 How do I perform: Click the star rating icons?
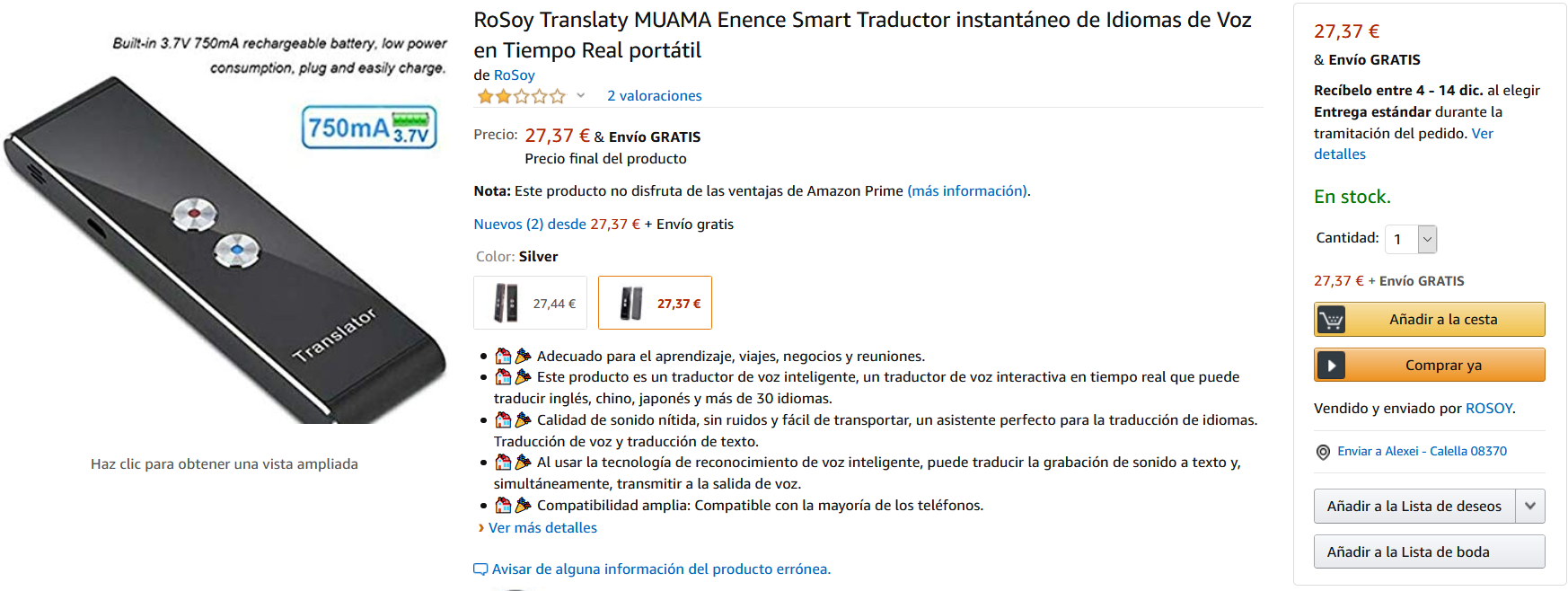pos(521,96)
